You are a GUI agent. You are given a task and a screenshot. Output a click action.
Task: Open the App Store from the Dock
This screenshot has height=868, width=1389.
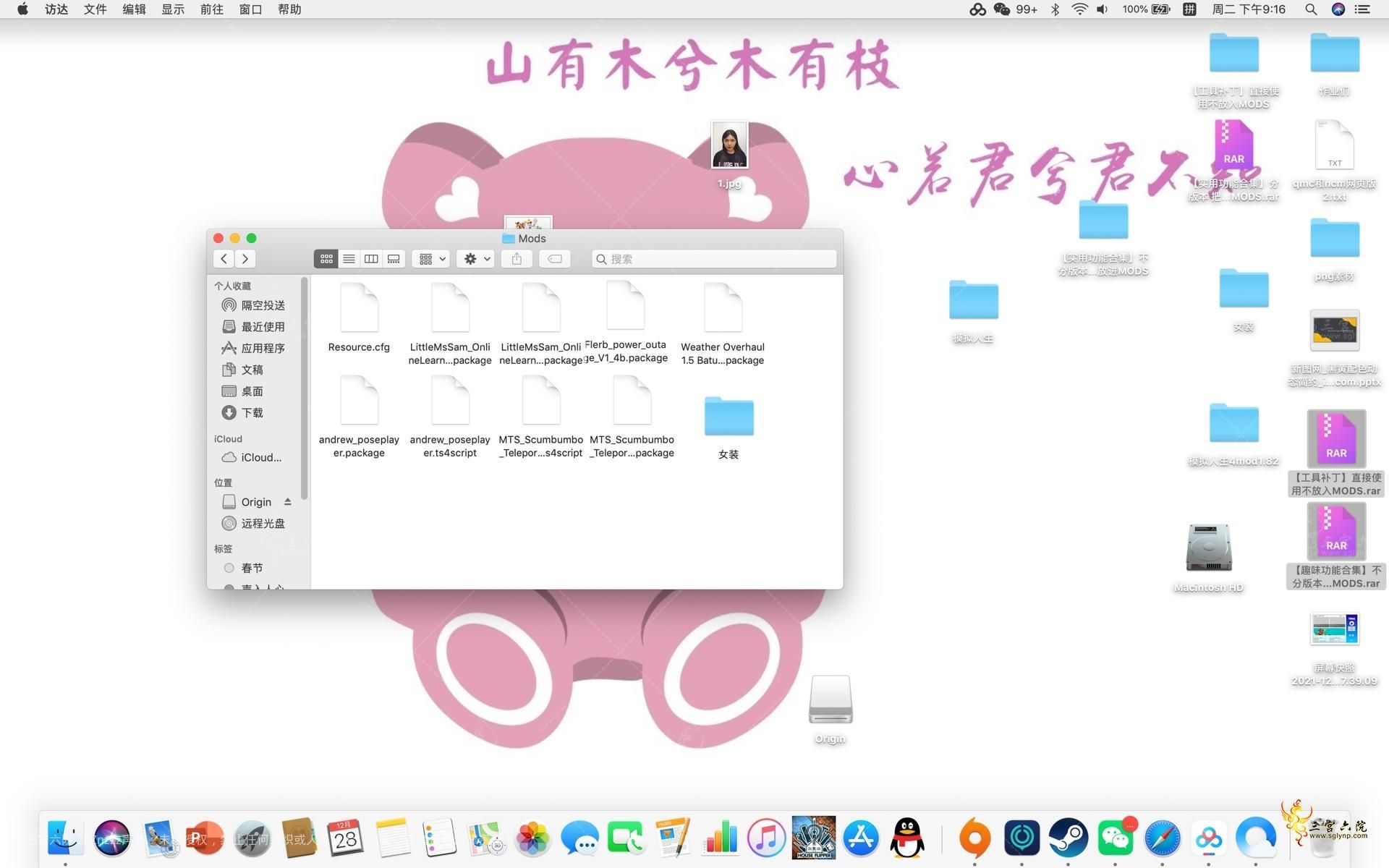coord(861,838)
